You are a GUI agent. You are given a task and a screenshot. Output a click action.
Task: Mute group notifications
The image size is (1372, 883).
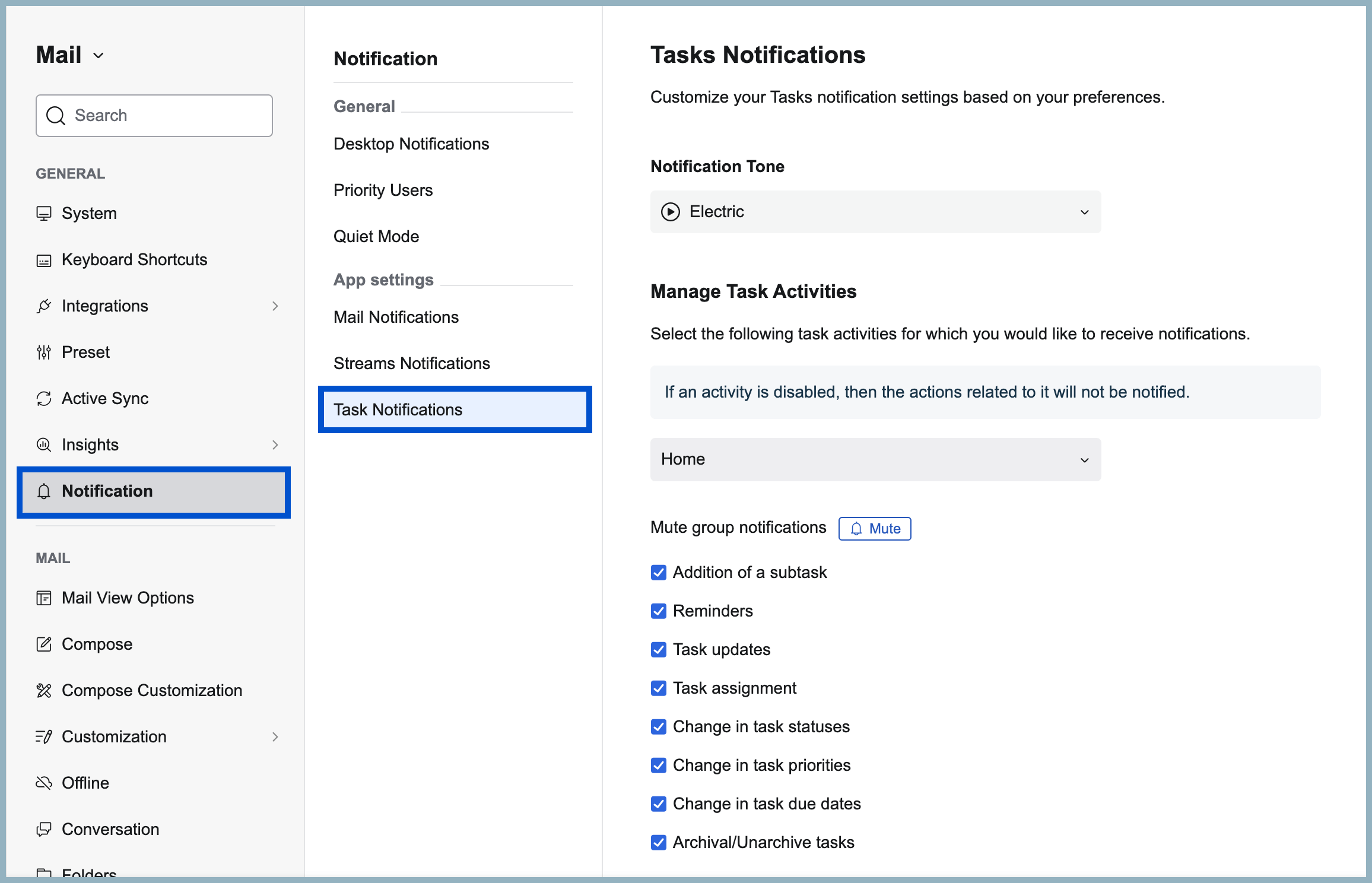tap(874, 528)
